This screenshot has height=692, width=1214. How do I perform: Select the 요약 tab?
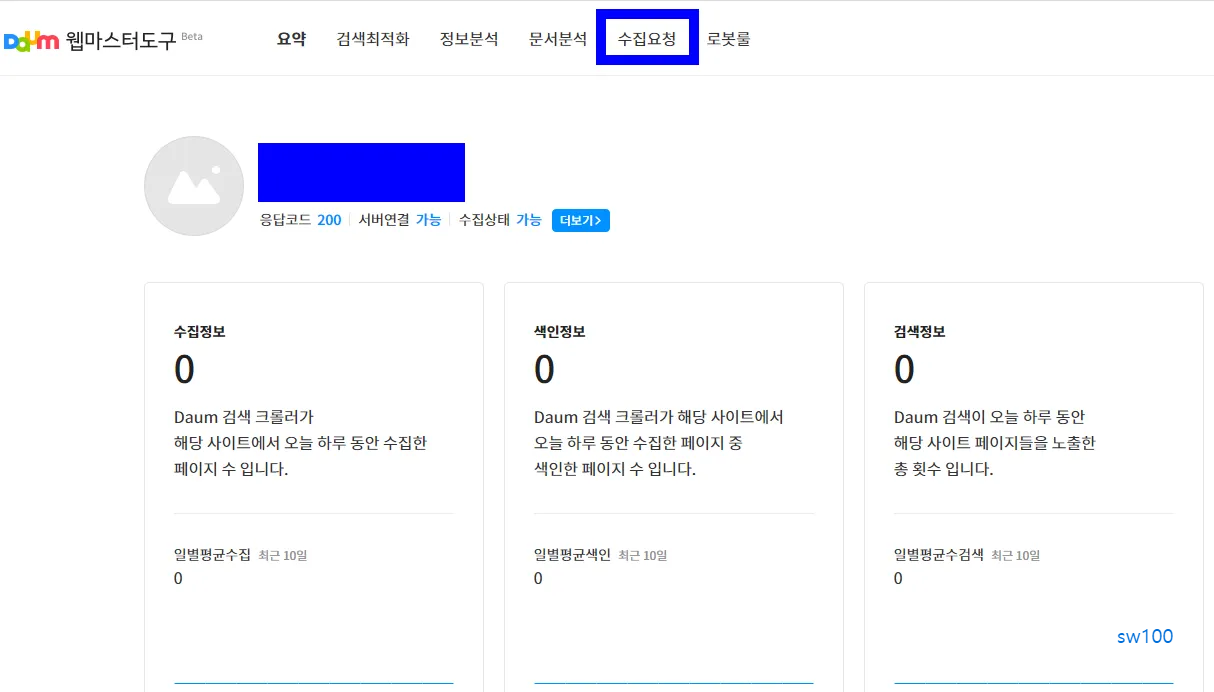coord(290,37)
